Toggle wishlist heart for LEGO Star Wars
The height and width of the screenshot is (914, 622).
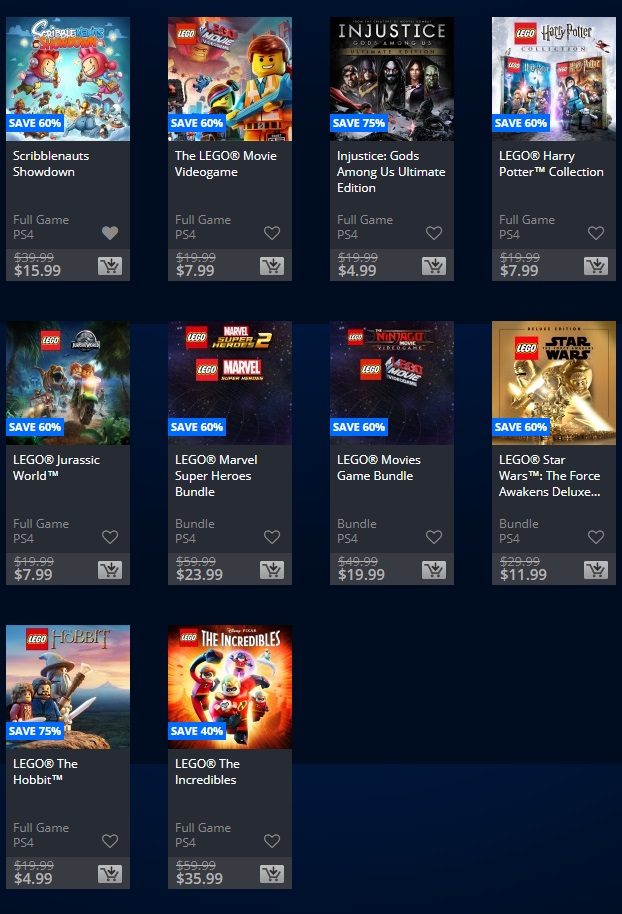pos(596,537)
